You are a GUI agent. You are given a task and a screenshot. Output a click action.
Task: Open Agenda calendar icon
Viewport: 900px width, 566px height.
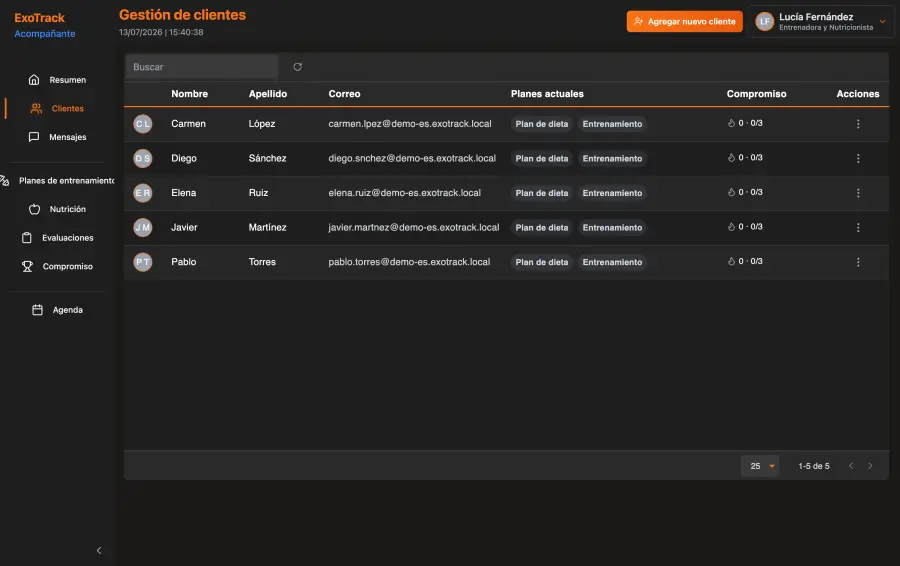(37, 310)
